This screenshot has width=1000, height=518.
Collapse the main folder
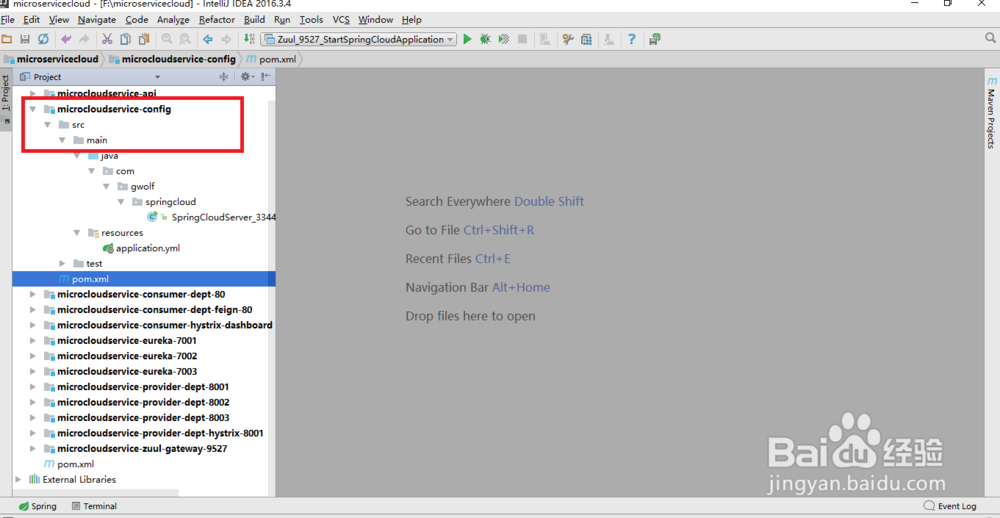62,140
